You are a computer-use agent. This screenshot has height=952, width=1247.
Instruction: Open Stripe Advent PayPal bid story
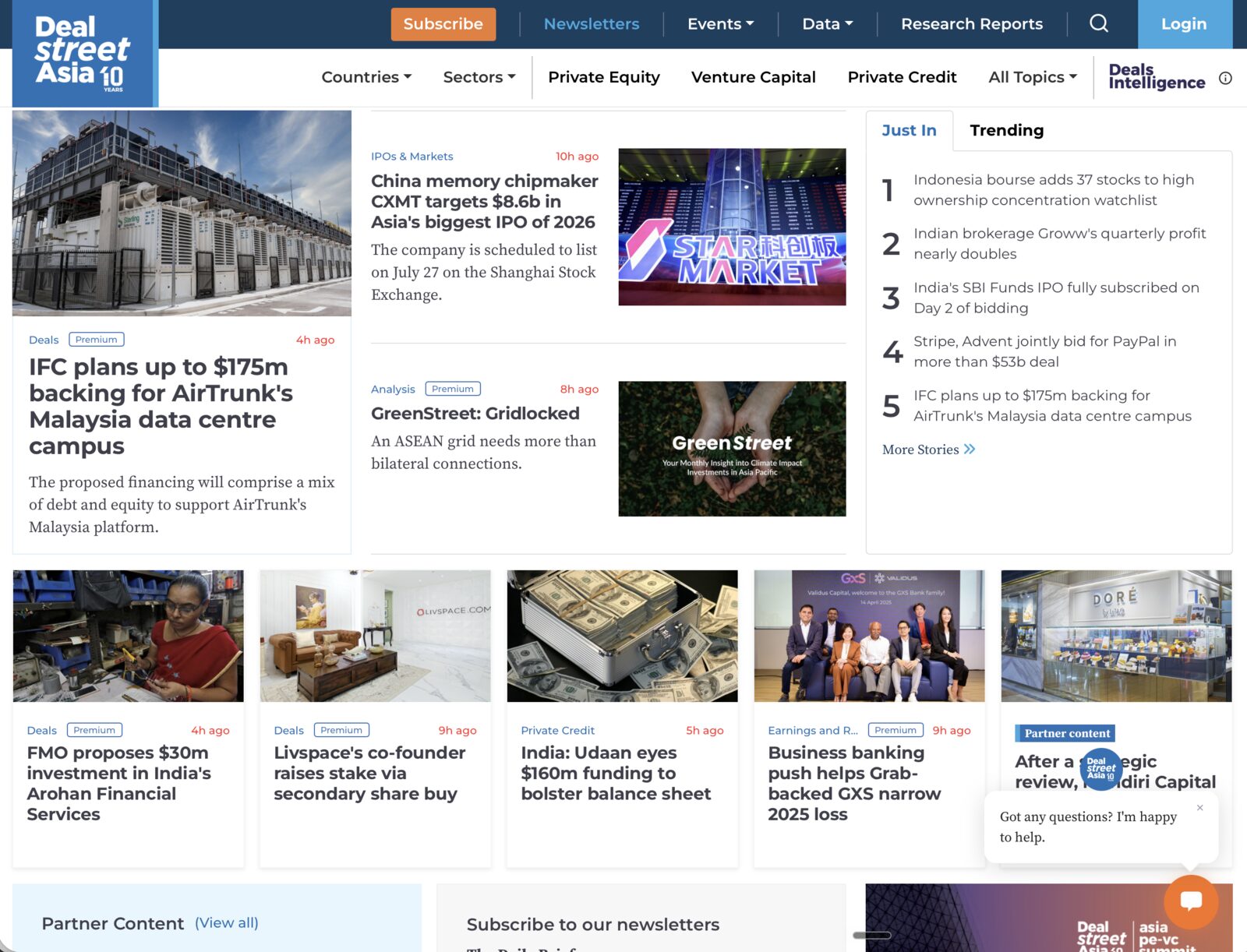1044,351
